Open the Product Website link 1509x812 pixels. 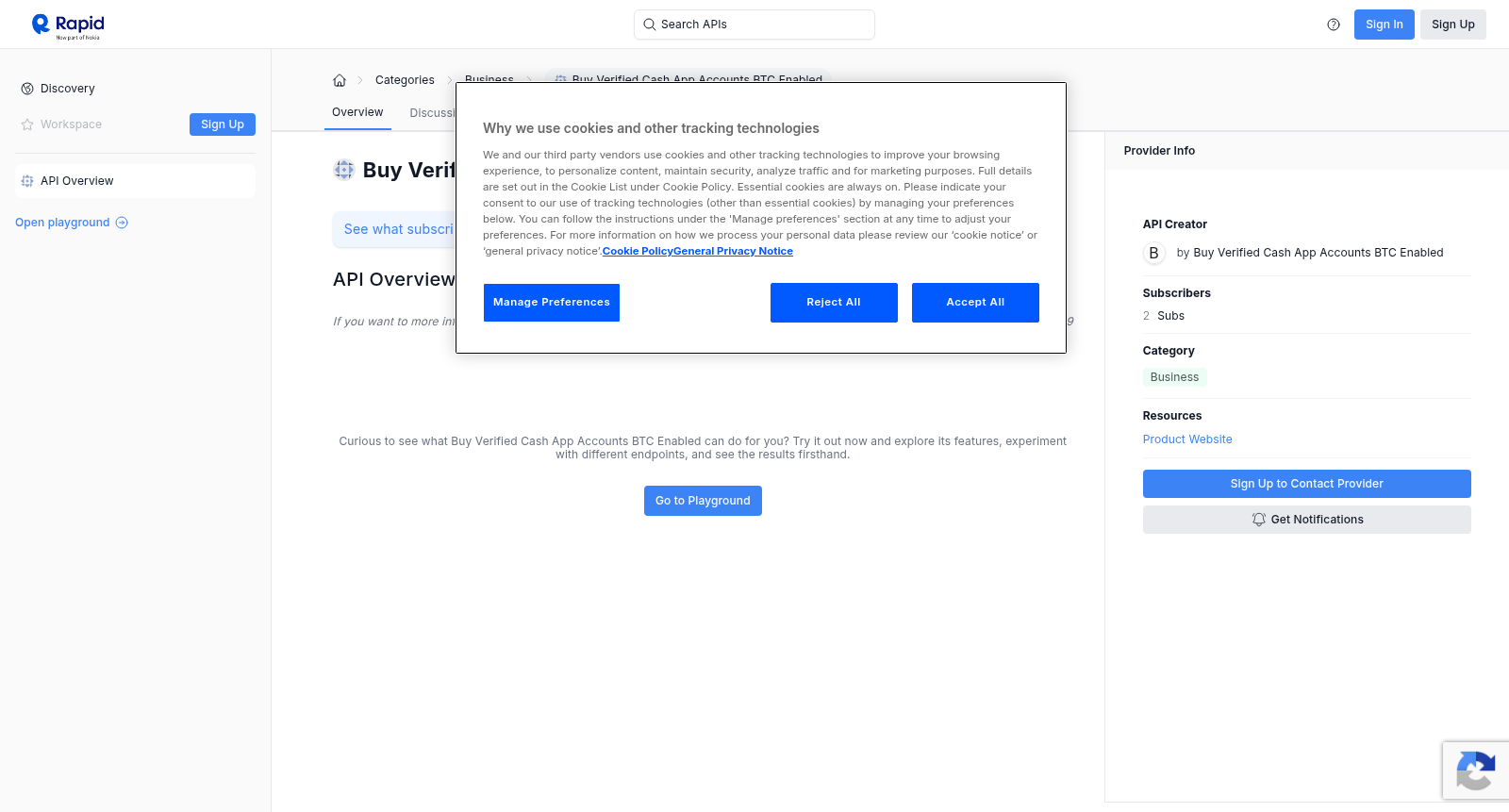point(1187,439)
